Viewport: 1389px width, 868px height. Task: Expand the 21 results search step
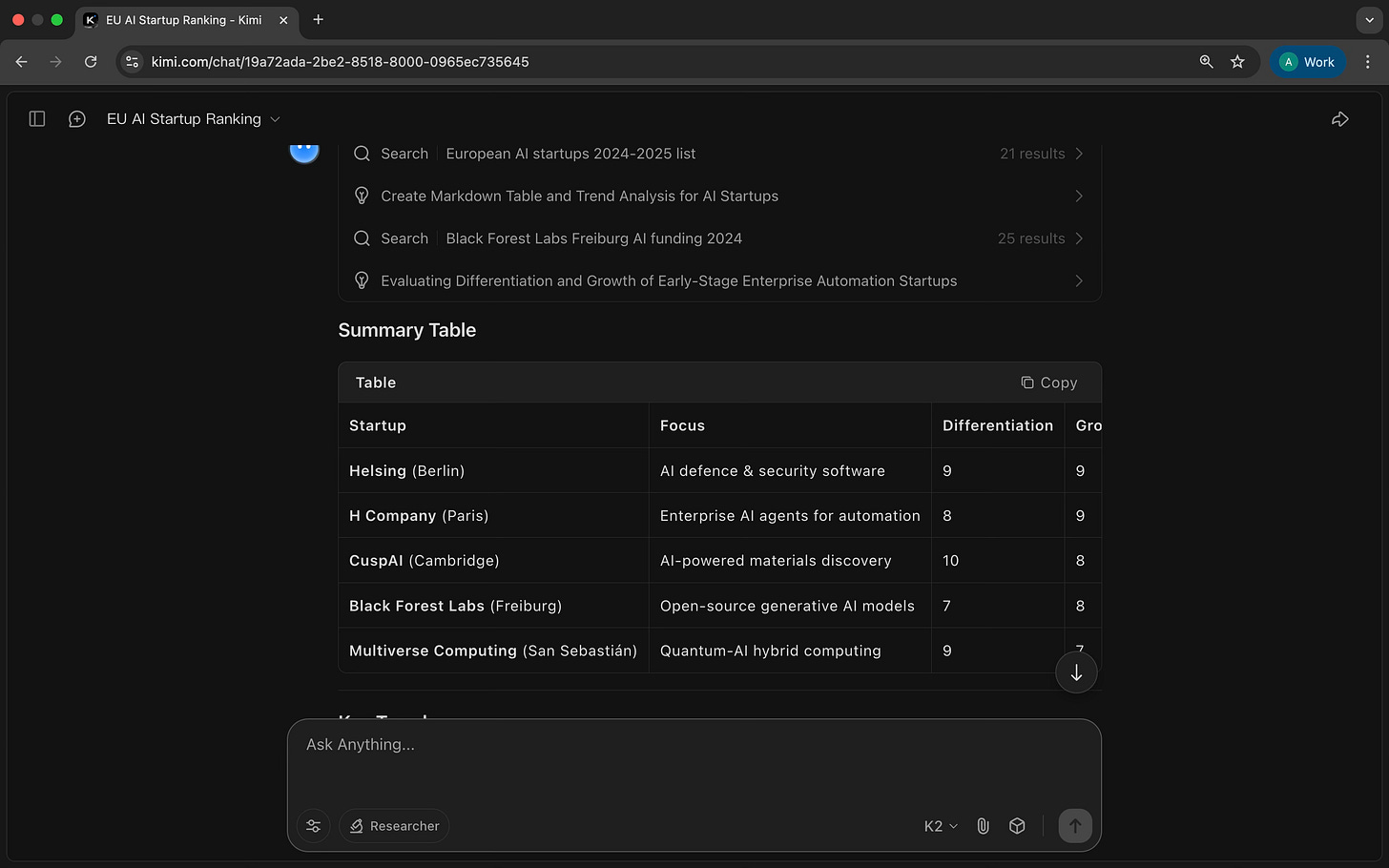point(1079,154)
